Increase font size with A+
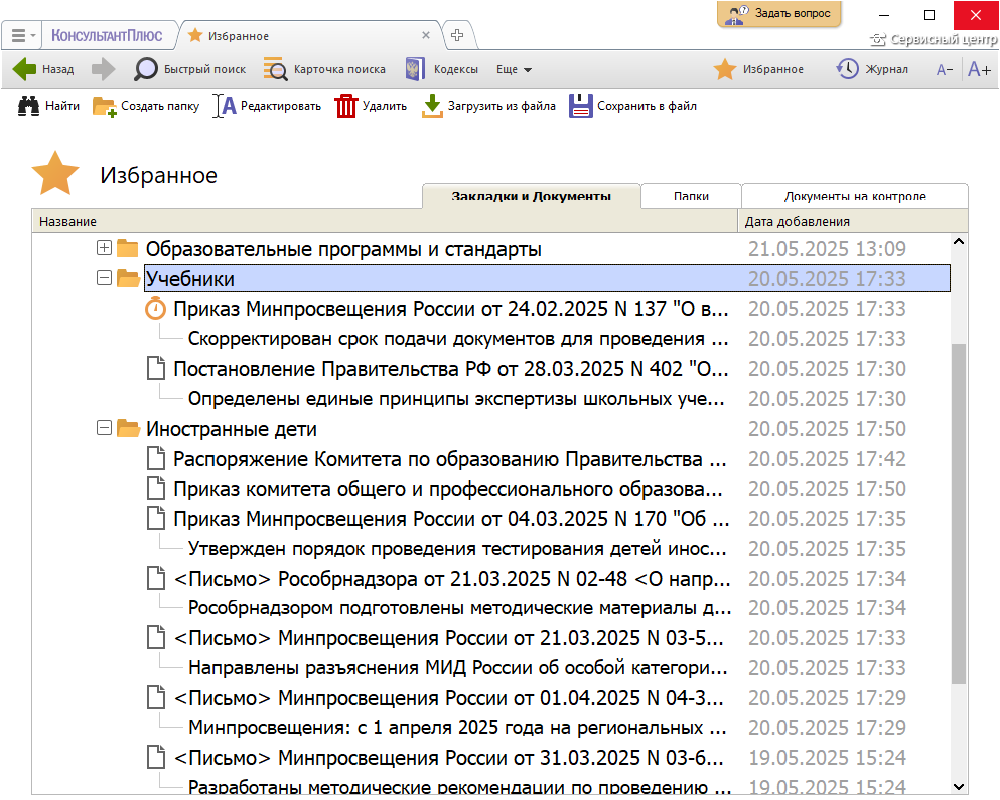1000x800 pixels. 979,69
